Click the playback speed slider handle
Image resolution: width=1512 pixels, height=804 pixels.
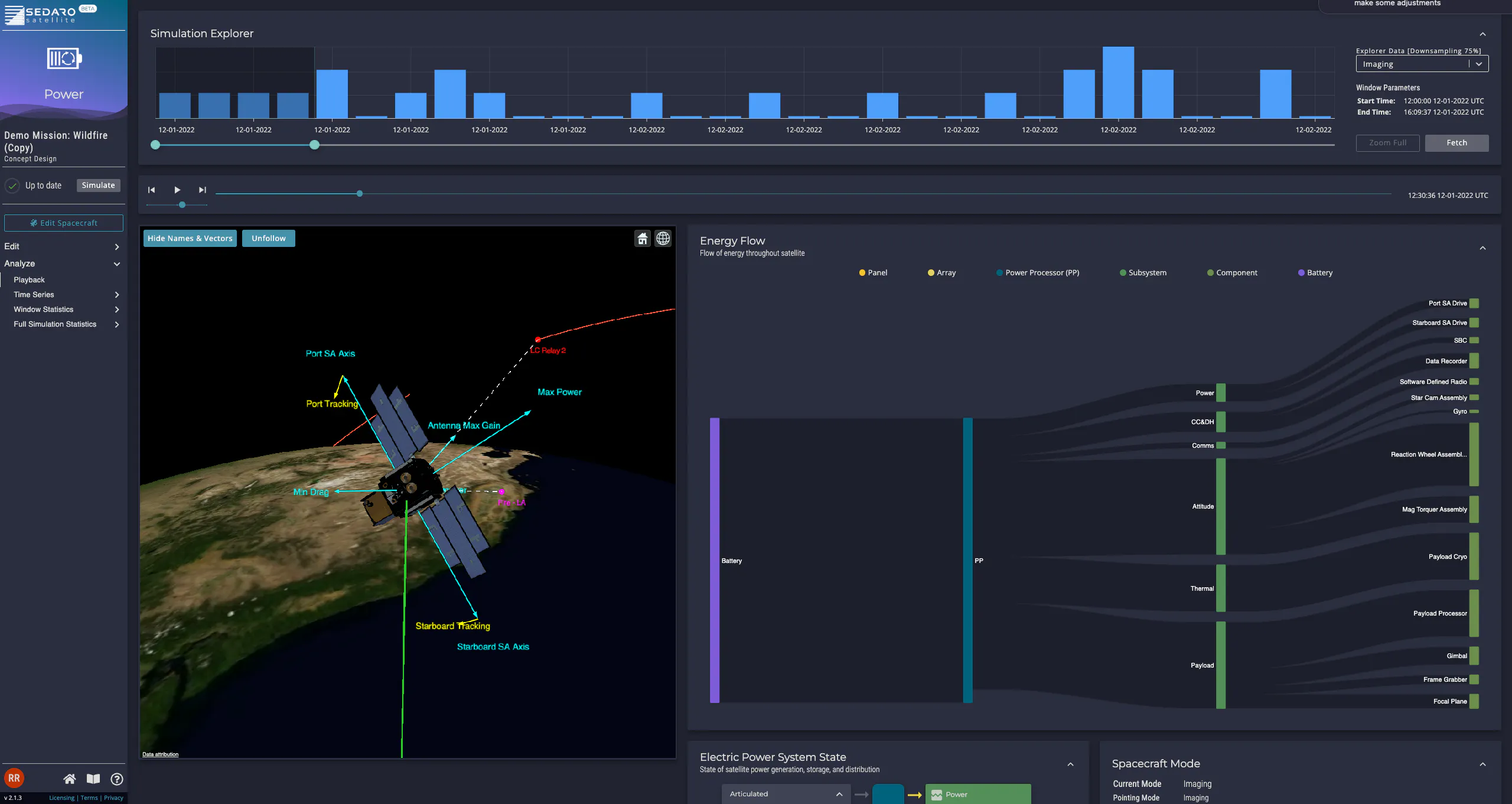(182, 205)
